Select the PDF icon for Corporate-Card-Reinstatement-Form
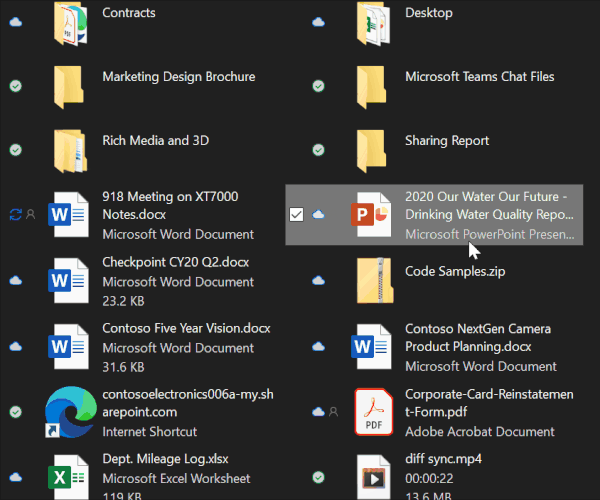Viewport: 600px width, 500px height. tap(372, 411)
